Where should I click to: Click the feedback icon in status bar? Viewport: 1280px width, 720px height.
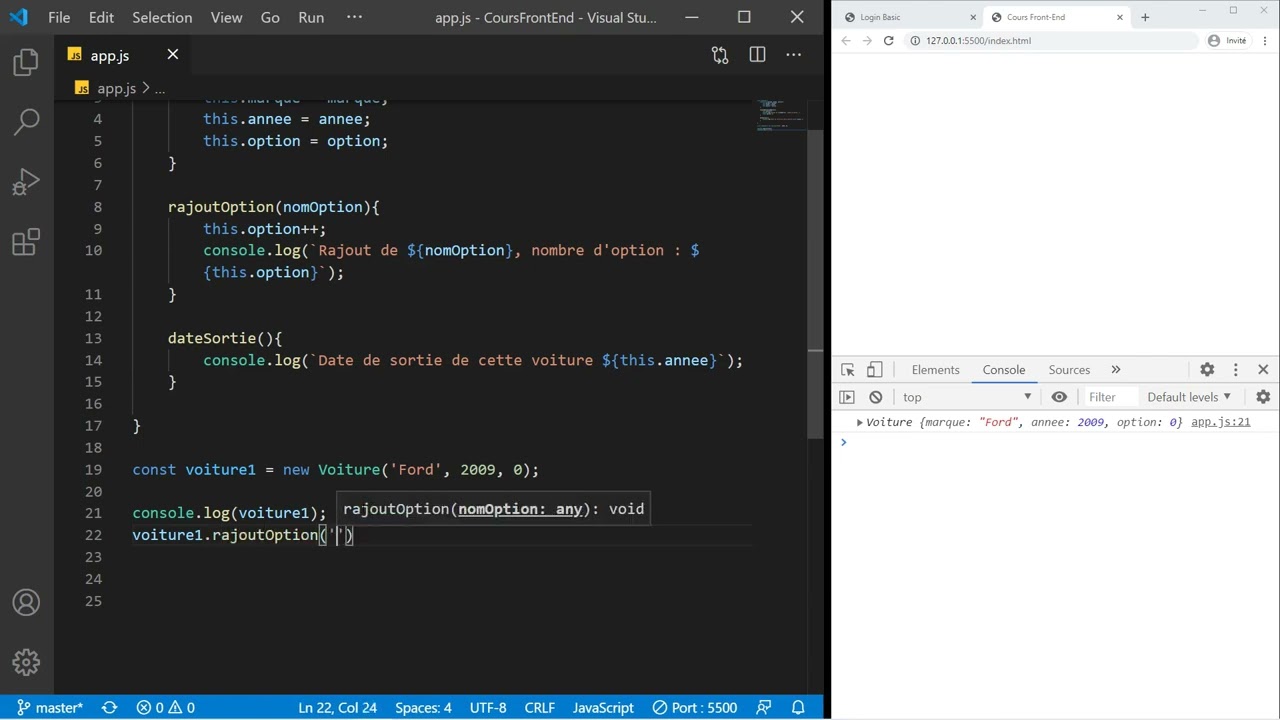pos(764,707)
